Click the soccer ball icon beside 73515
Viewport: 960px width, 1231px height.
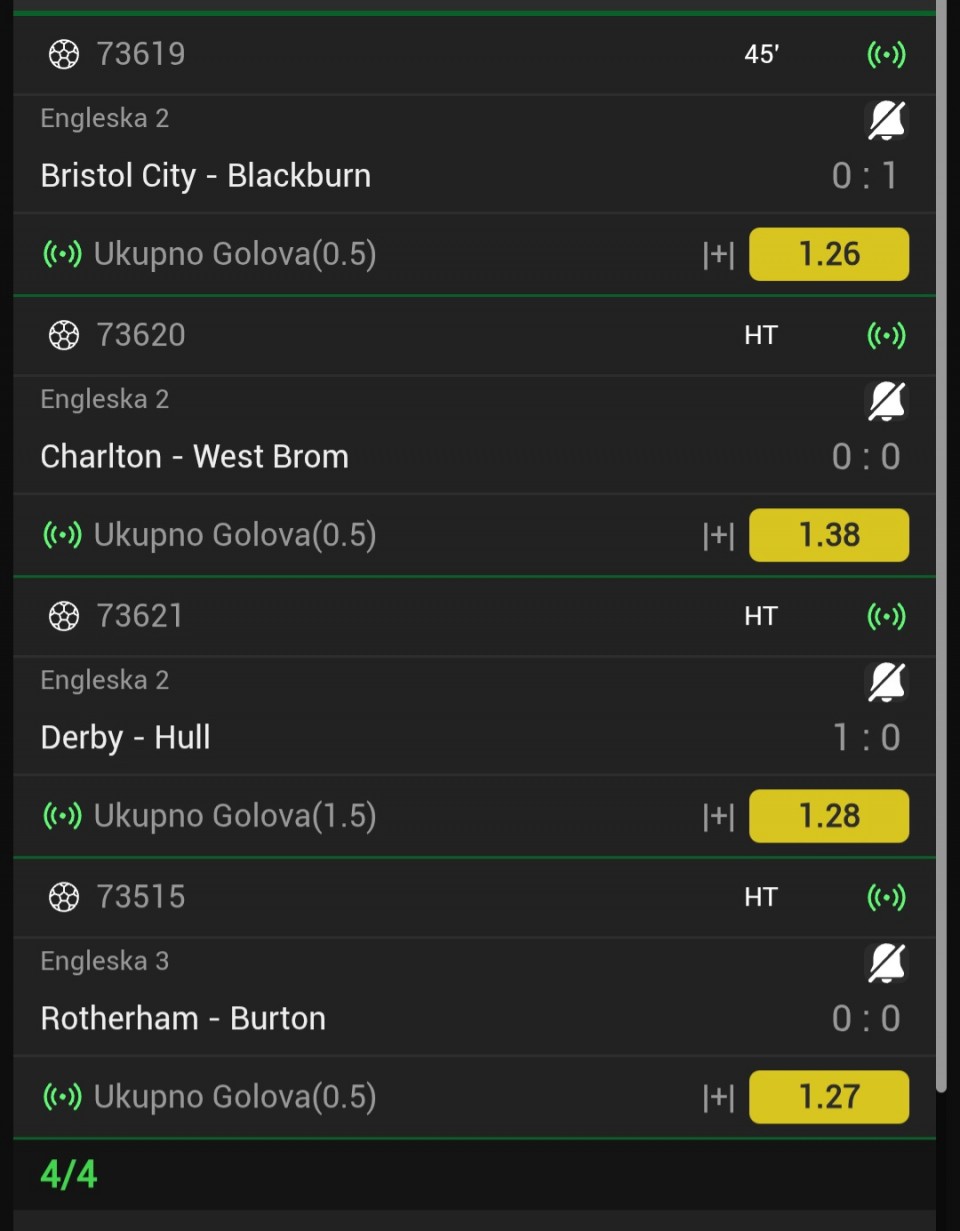pyautogui.click(x=63, y=897)
